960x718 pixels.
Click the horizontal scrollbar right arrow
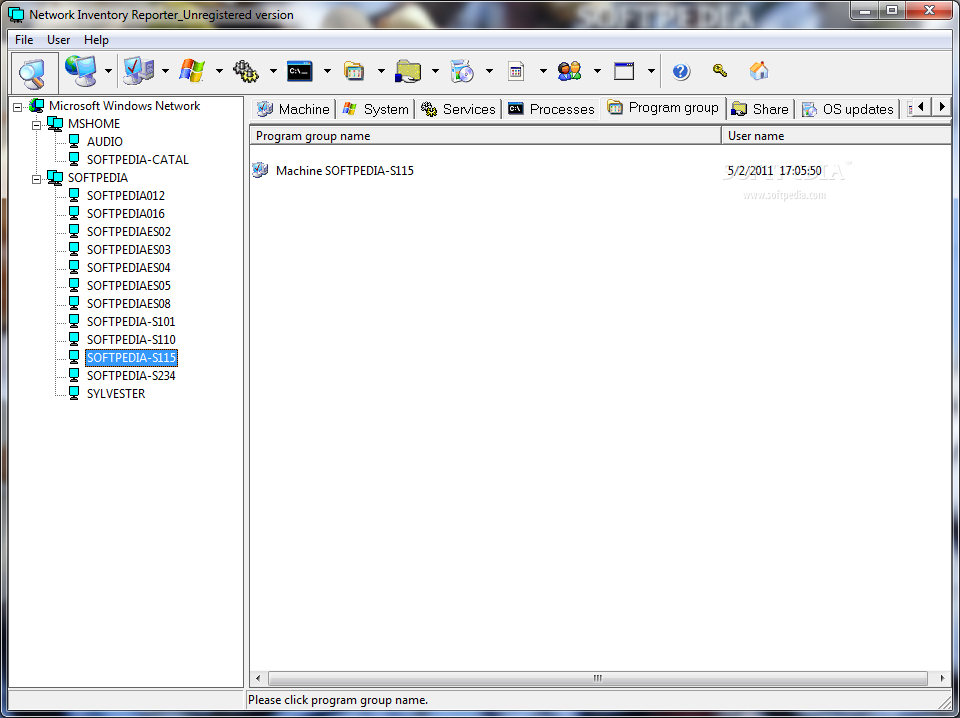[942, 678]
